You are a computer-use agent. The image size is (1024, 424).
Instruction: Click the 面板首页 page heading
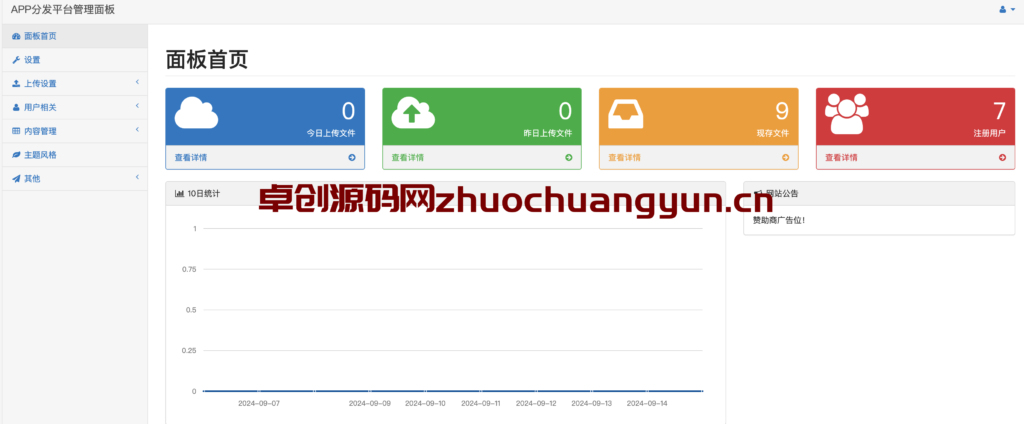point(207,59)
